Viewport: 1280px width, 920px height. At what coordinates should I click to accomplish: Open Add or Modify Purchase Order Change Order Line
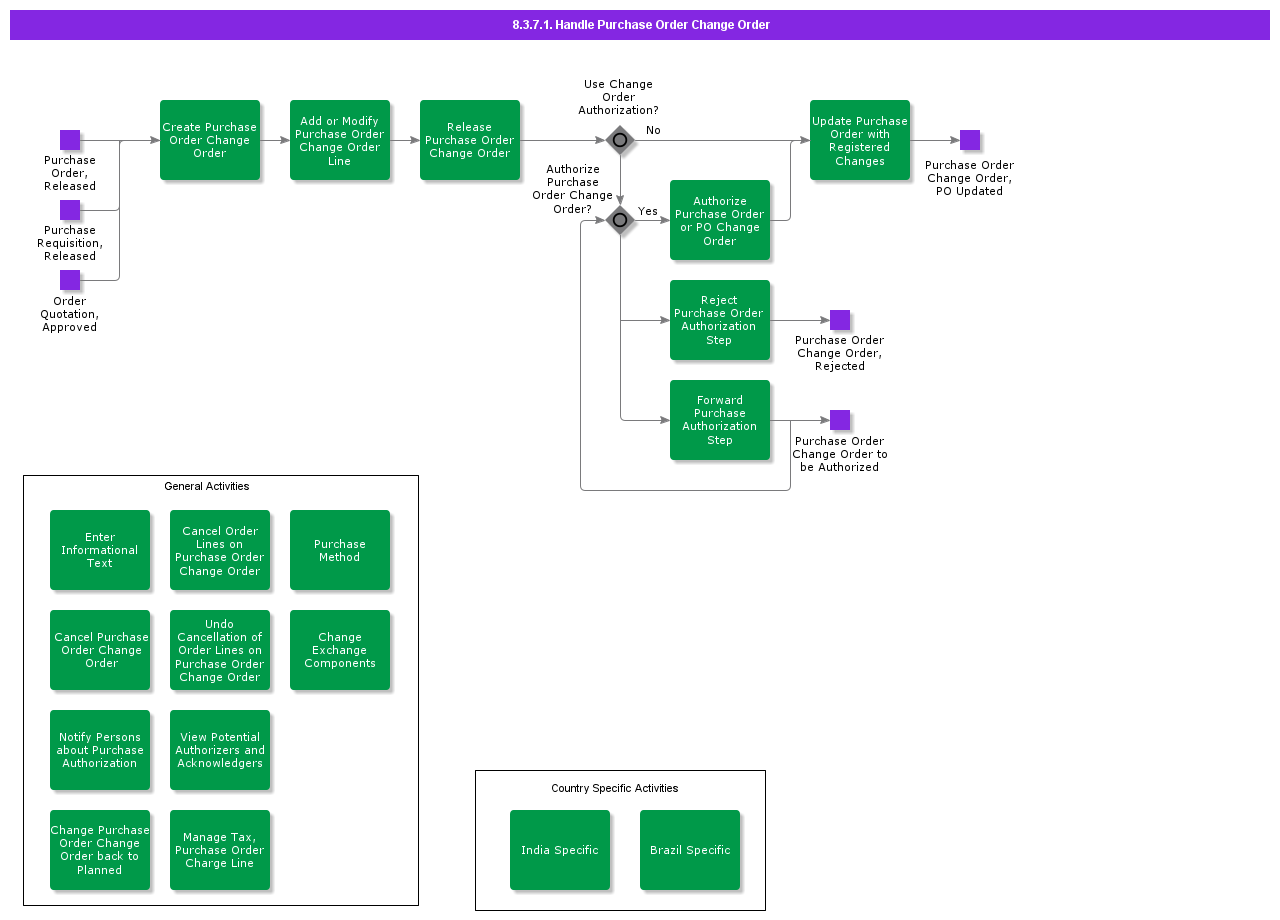tap(340, 140)
